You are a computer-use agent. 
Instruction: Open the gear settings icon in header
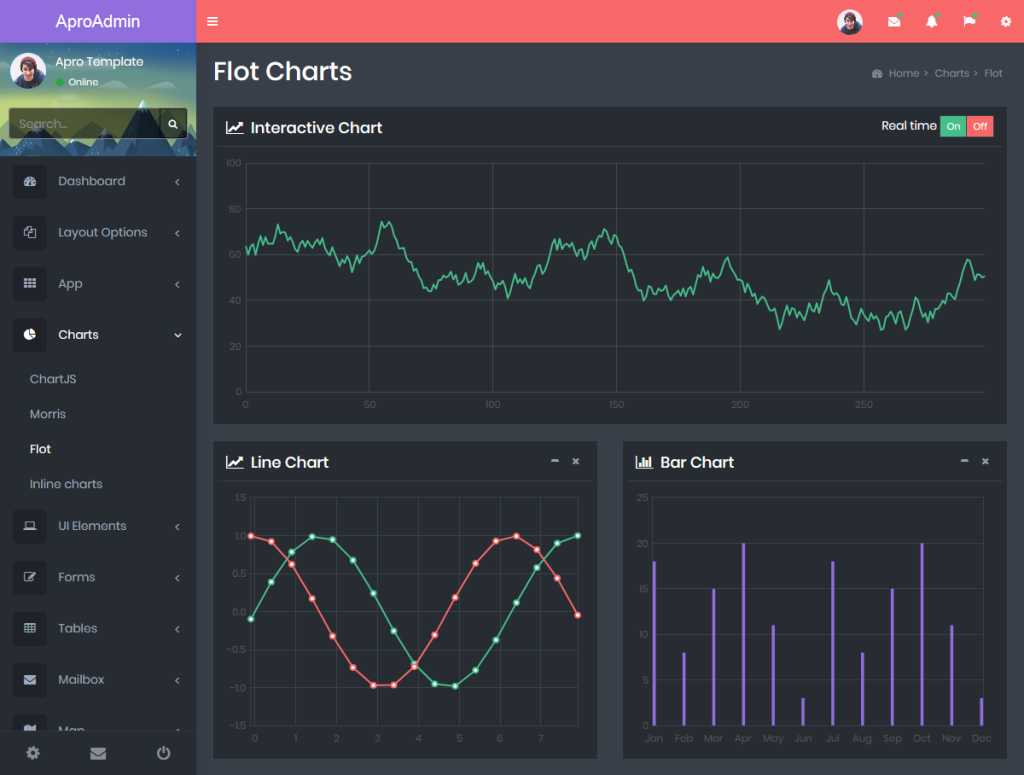coord(1006,22)
